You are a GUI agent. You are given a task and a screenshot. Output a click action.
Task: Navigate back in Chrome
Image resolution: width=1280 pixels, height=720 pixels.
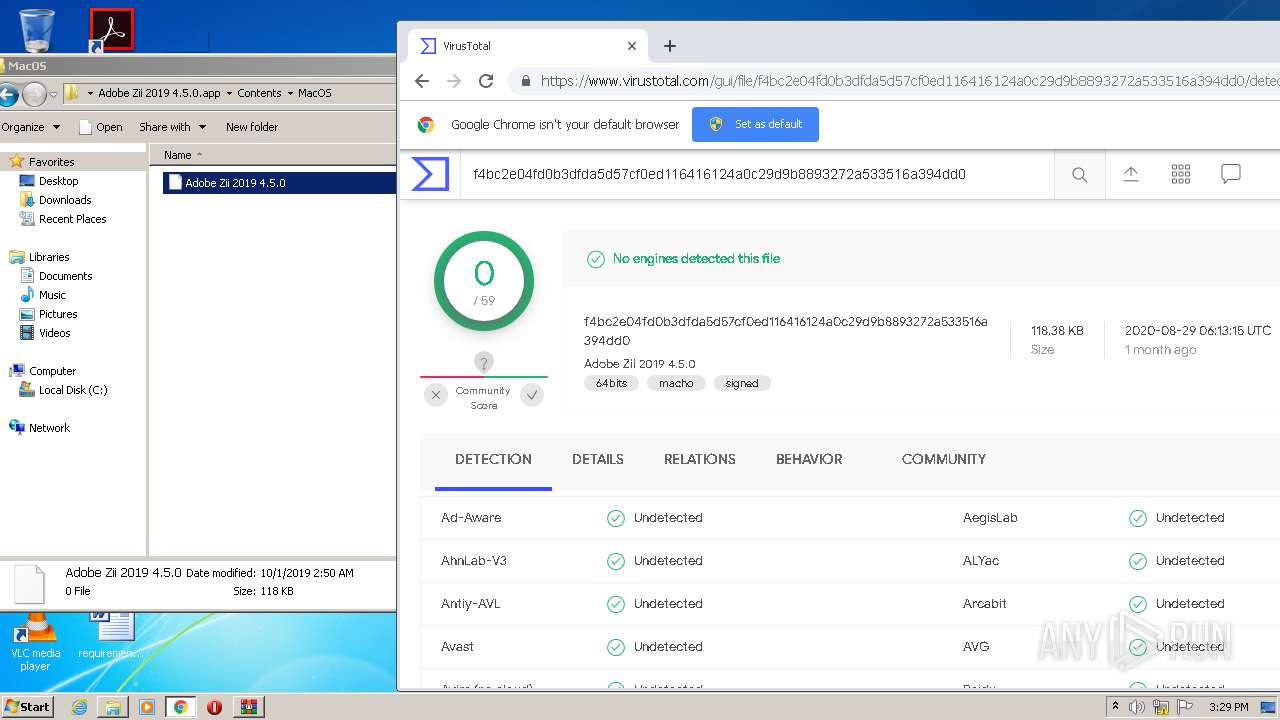[422, 82]
